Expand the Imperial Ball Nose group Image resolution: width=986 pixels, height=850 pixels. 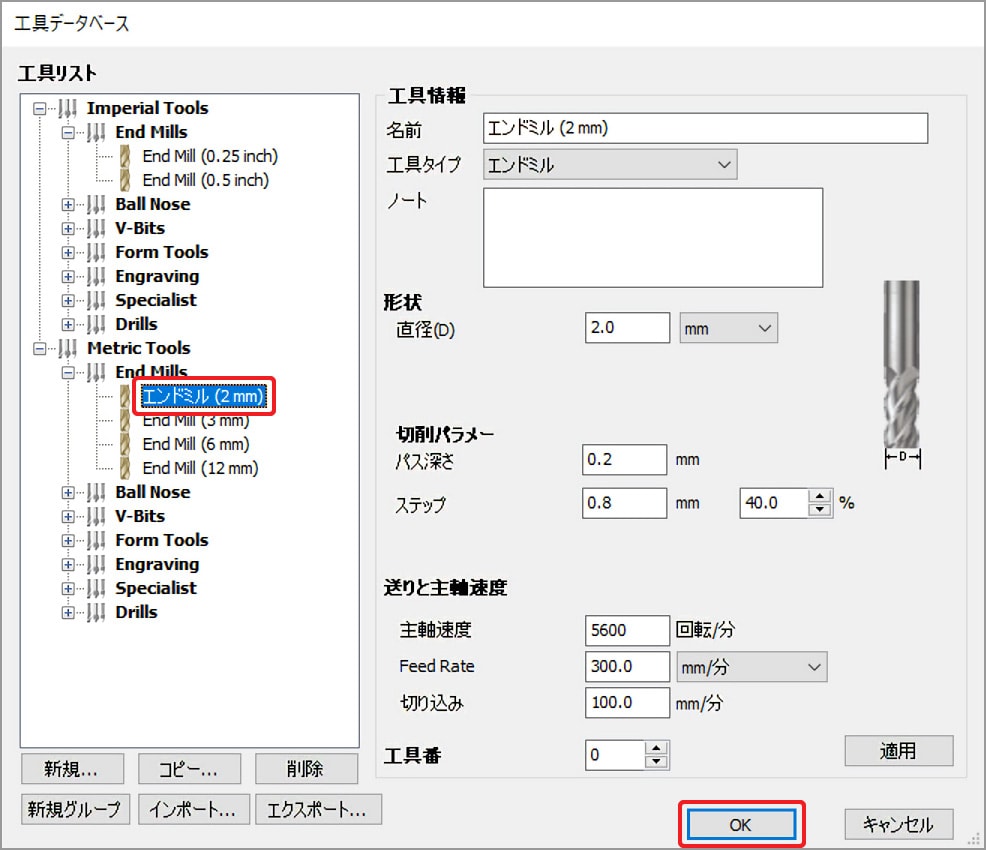68,204
